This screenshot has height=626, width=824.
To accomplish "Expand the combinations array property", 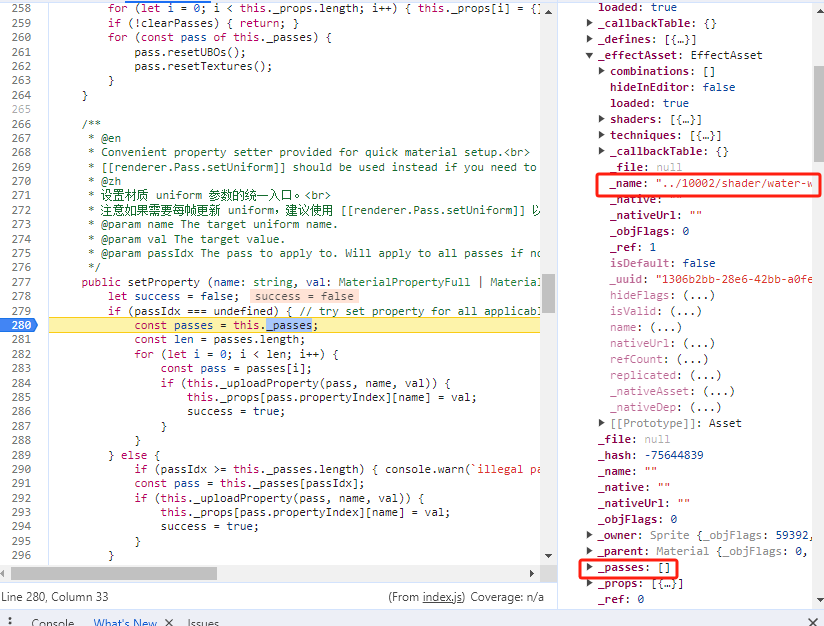I will click(602, 71).
